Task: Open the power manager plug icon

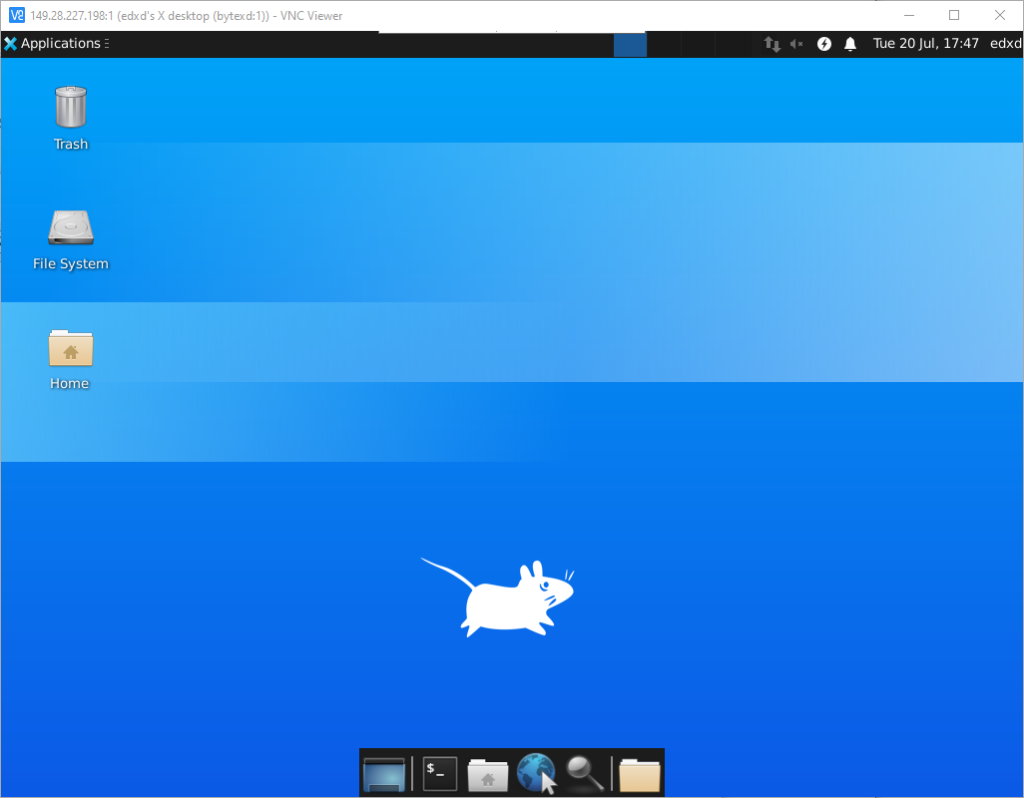Action: pyautogui.click(x=823, y=44)
